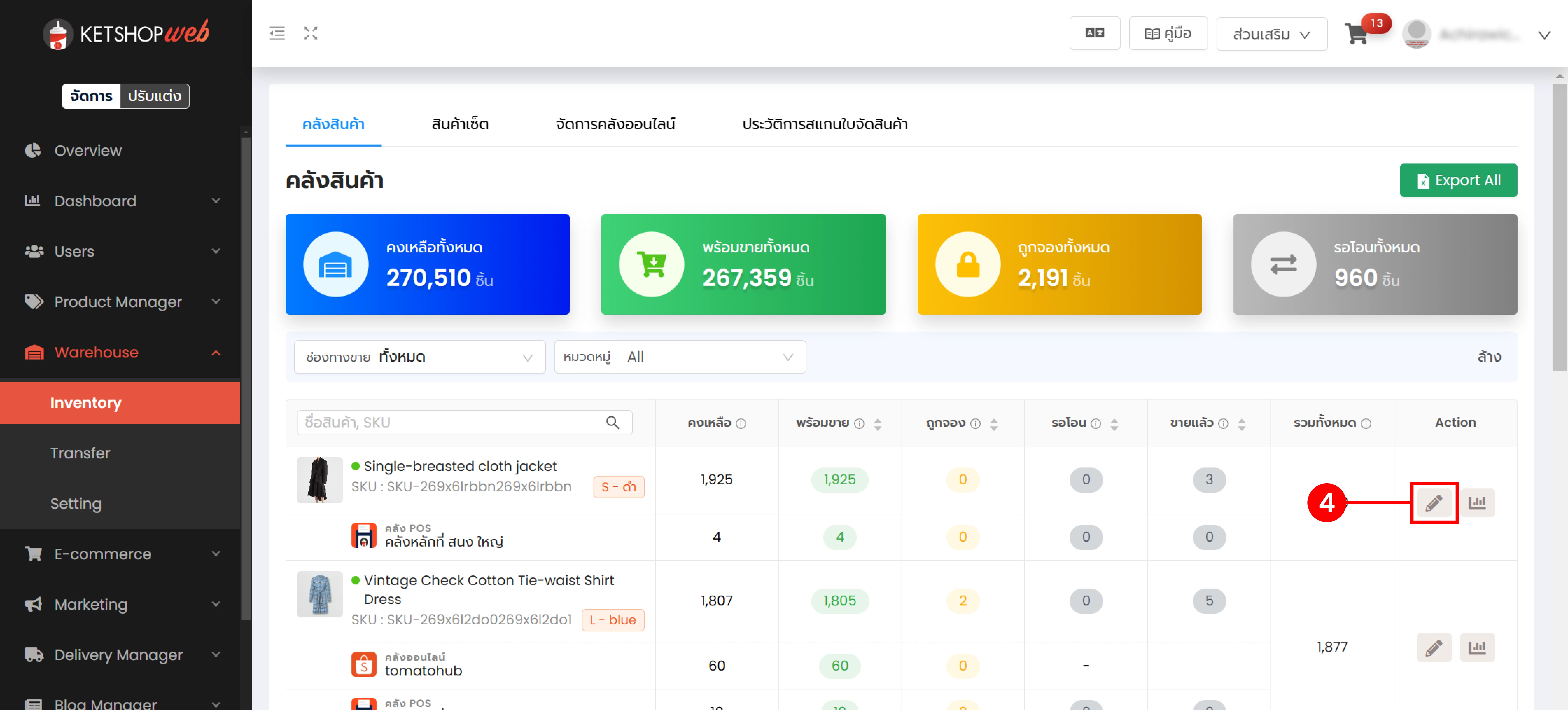
Task: Open หมวดหมู่ All dropdown
Action: click(x=680, y=357)
